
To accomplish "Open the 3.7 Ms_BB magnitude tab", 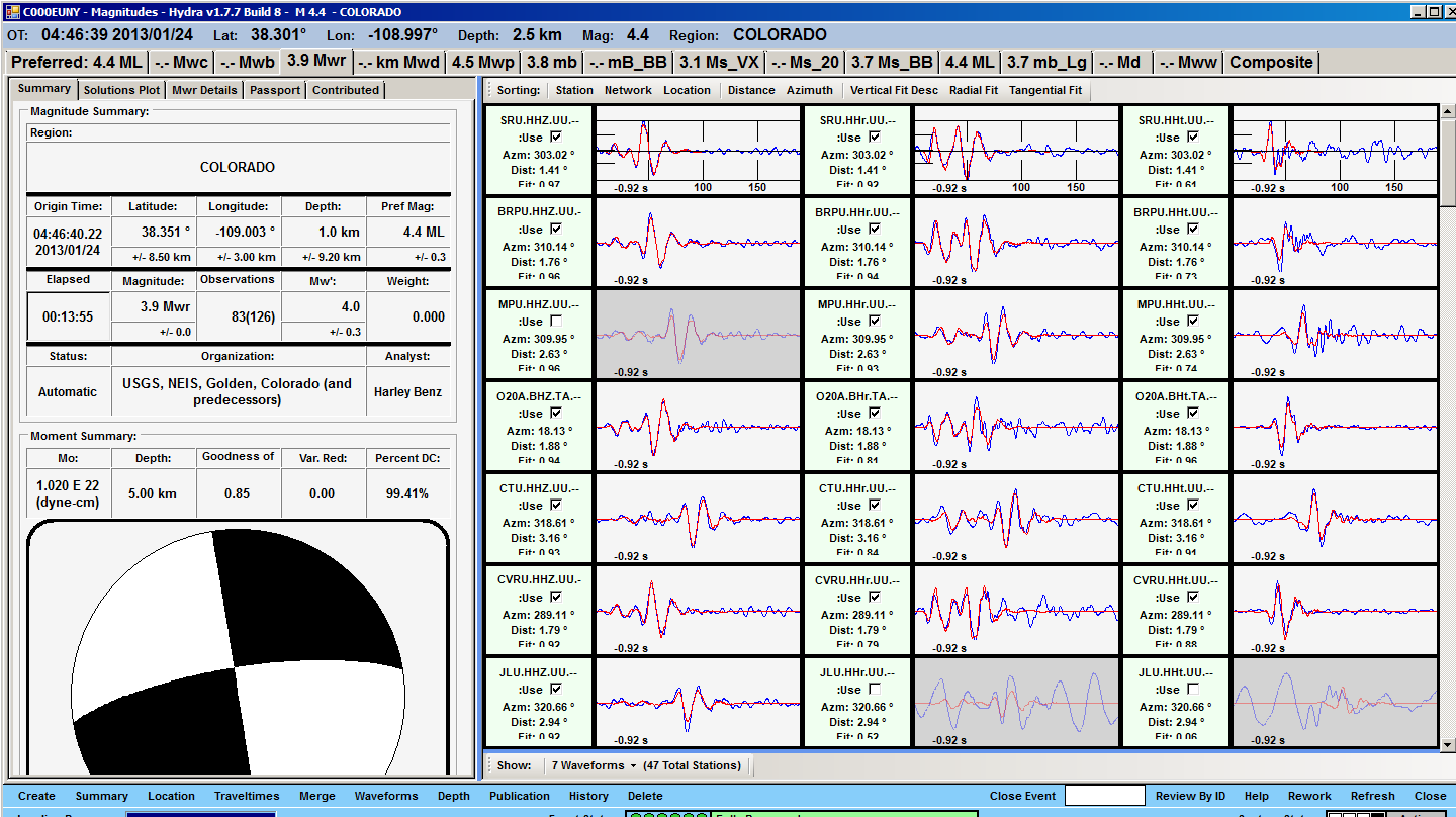I will click(892, 62).
